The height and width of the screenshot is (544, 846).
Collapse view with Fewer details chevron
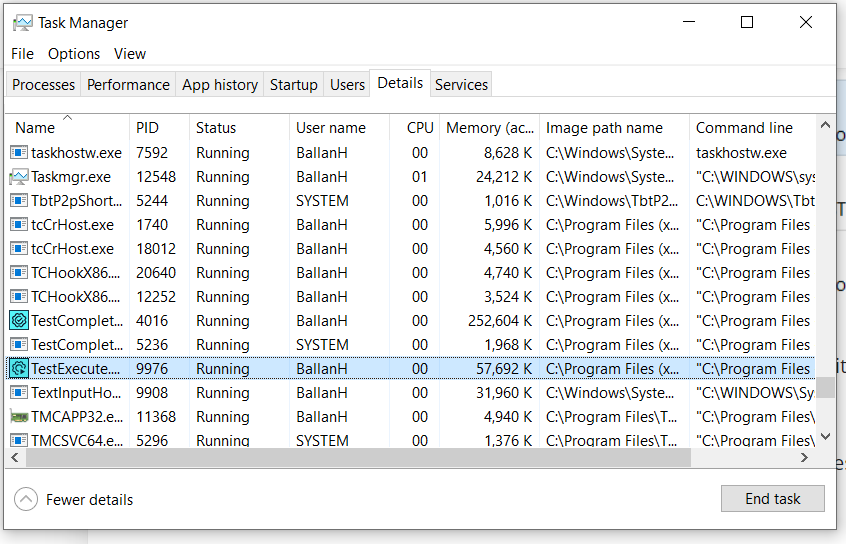coord(26,499)
